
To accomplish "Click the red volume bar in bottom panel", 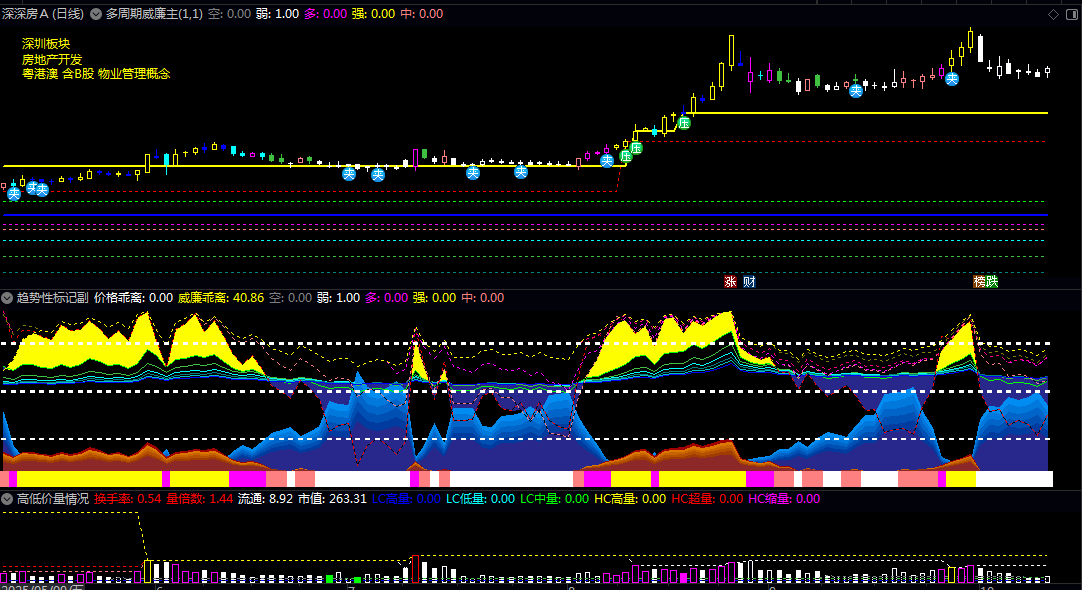I will tap(415, 569).
